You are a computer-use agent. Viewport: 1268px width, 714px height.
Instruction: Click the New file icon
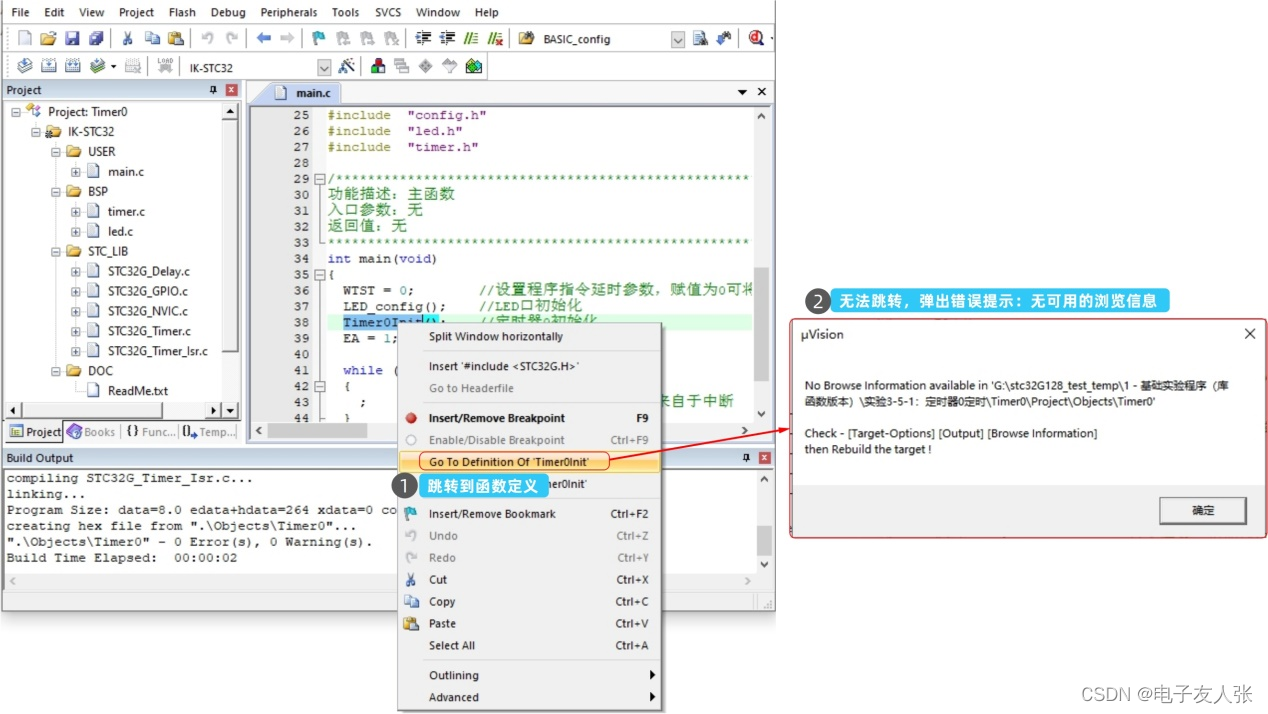pos(25,38)
